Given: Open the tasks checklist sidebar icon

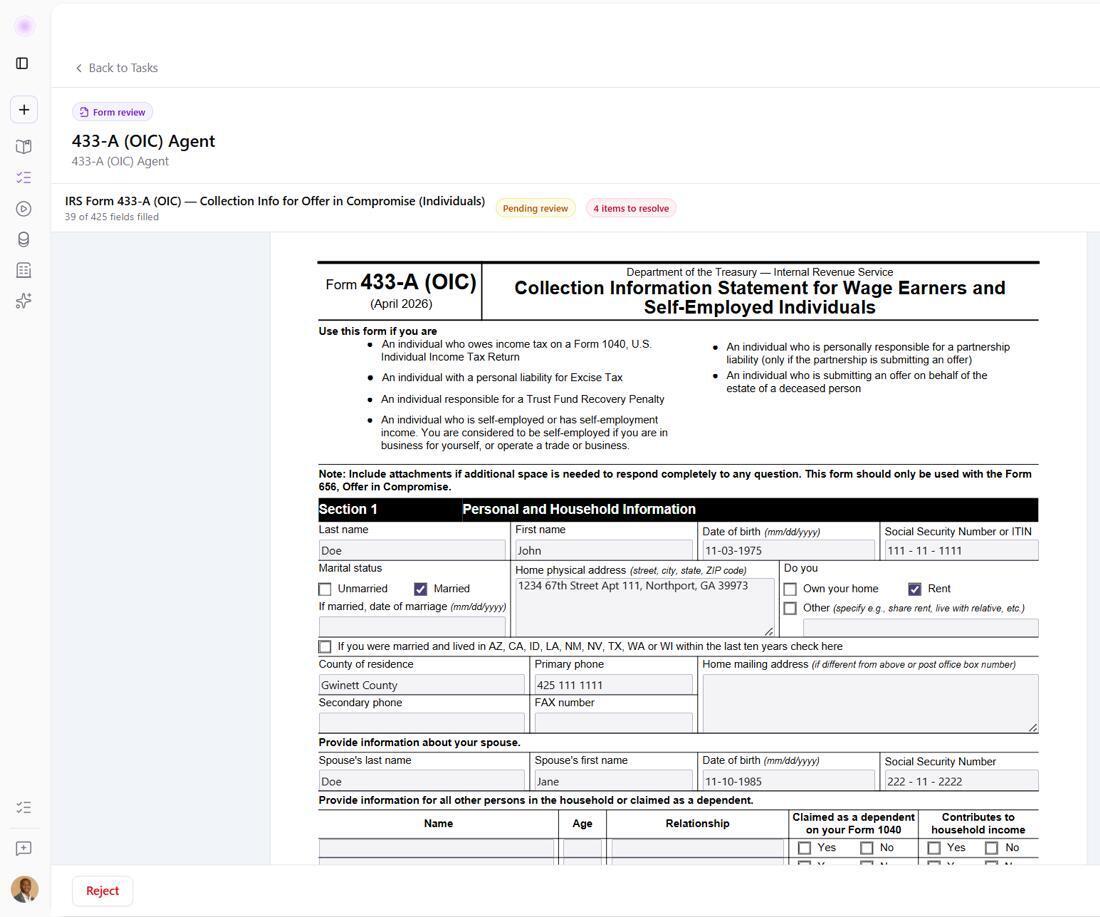Looking at the screenshot, I should pyautogui.click(x=24, y=178).
